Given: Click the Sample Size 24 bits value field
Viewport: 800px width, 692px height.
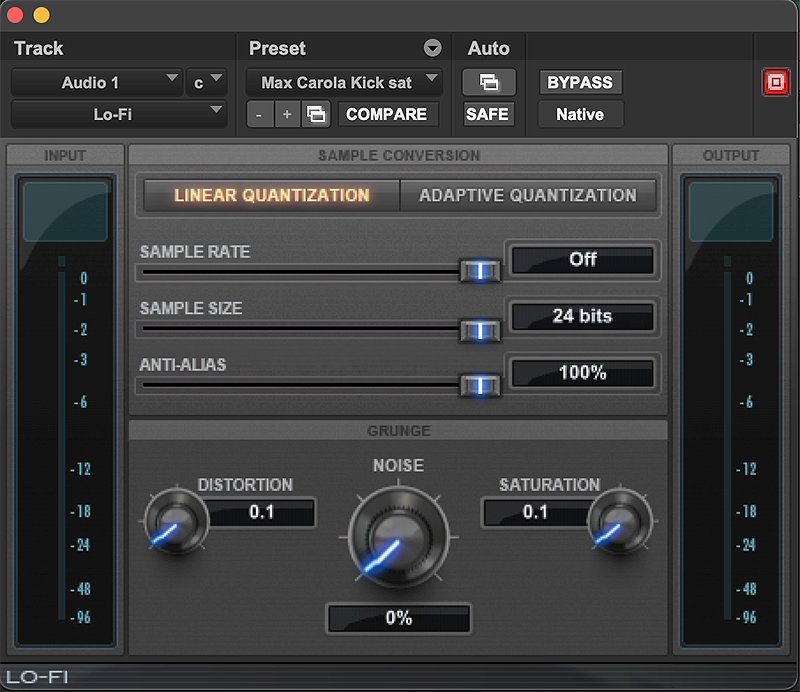Looking at the screenshot, I should coord(582,316).
